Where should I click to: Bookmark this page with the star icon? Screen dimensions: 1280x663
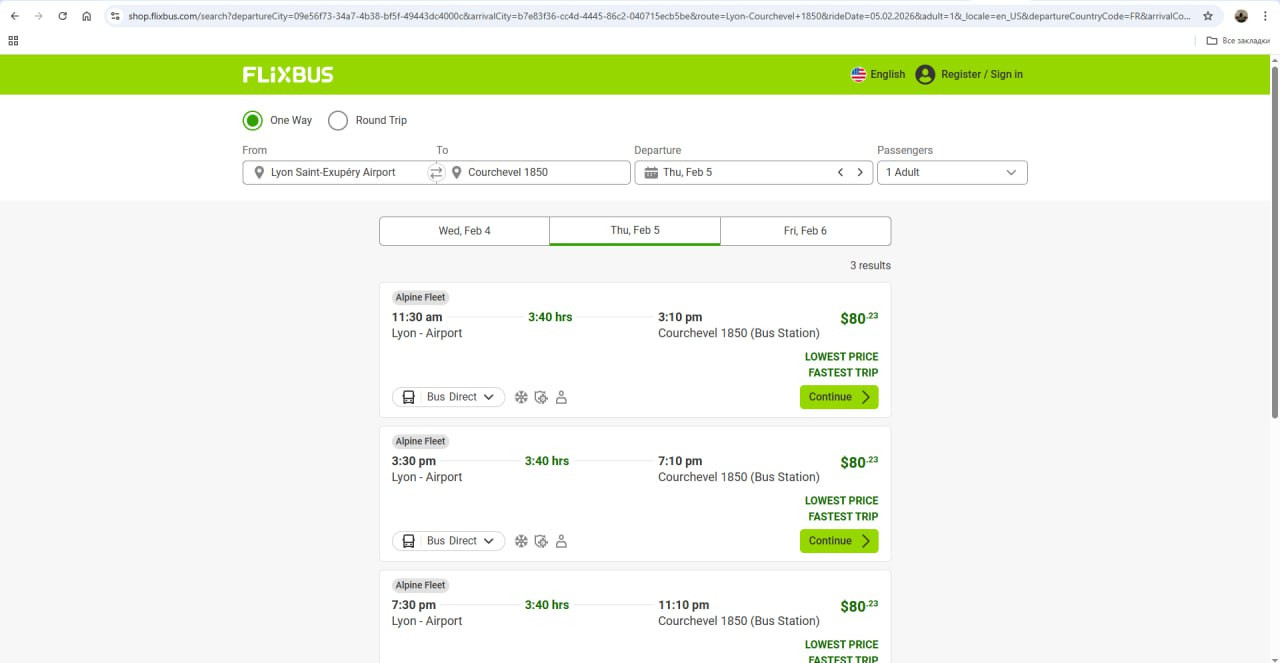1208,16
